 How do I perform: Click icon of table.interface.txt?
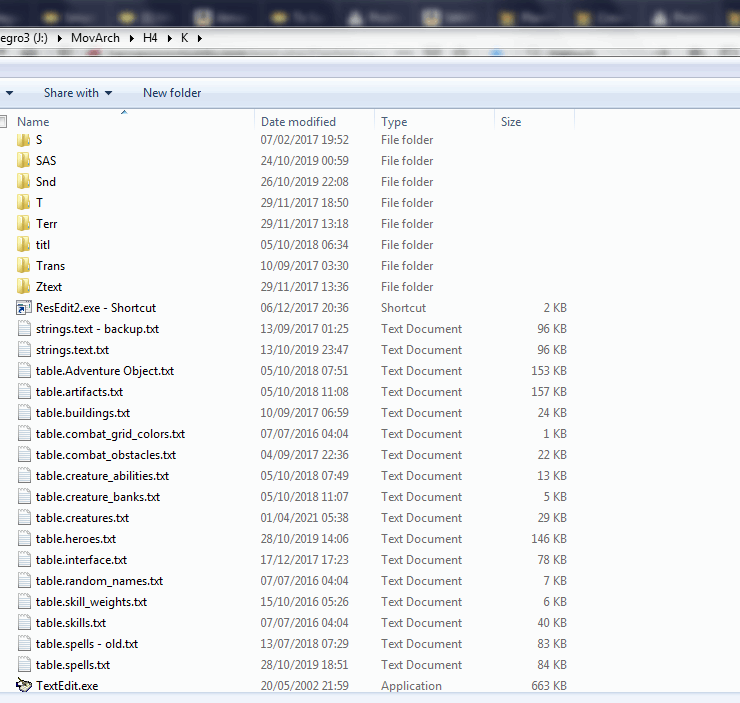[24, 560]
